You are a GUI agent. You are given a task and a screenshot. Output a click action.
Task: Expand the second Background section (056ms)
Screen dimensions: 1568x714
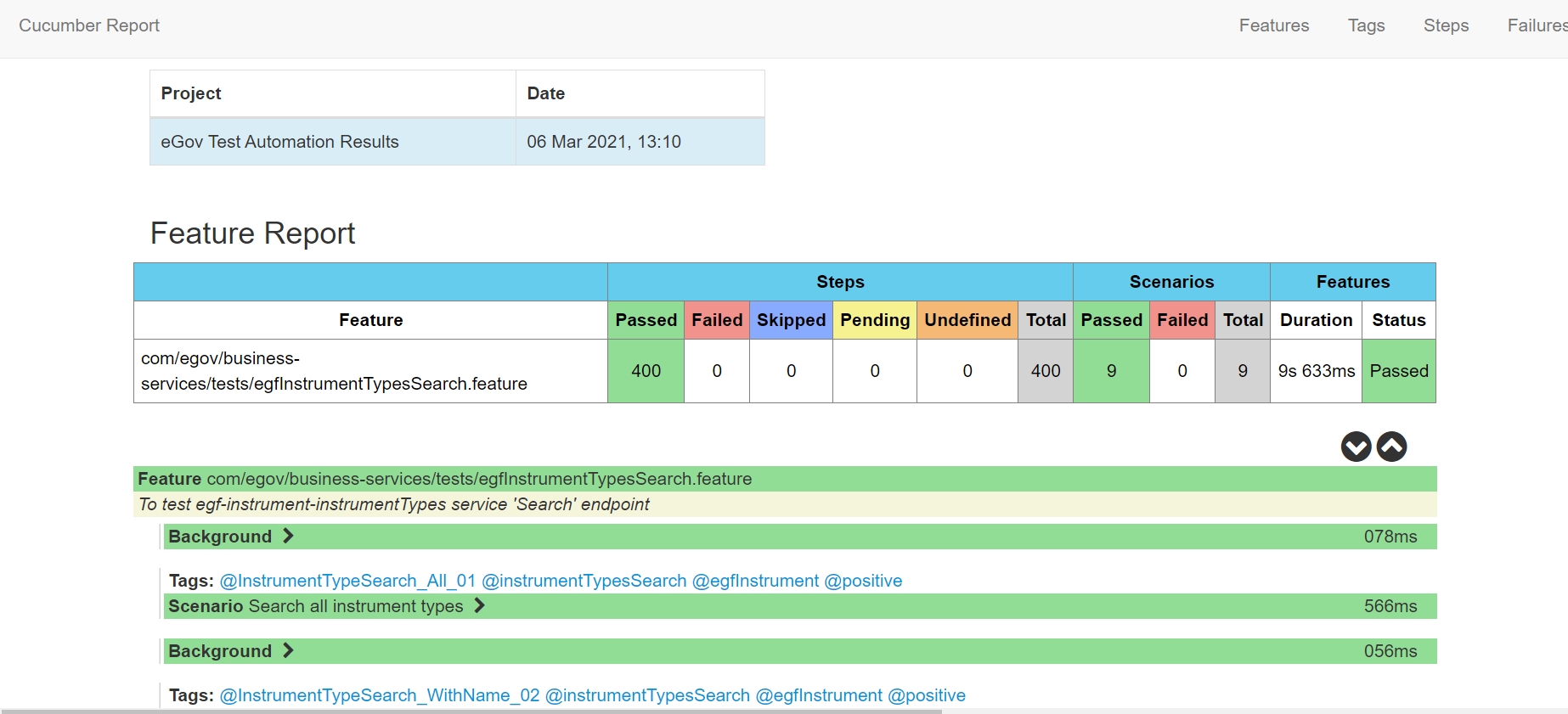(x=288, y=651)
